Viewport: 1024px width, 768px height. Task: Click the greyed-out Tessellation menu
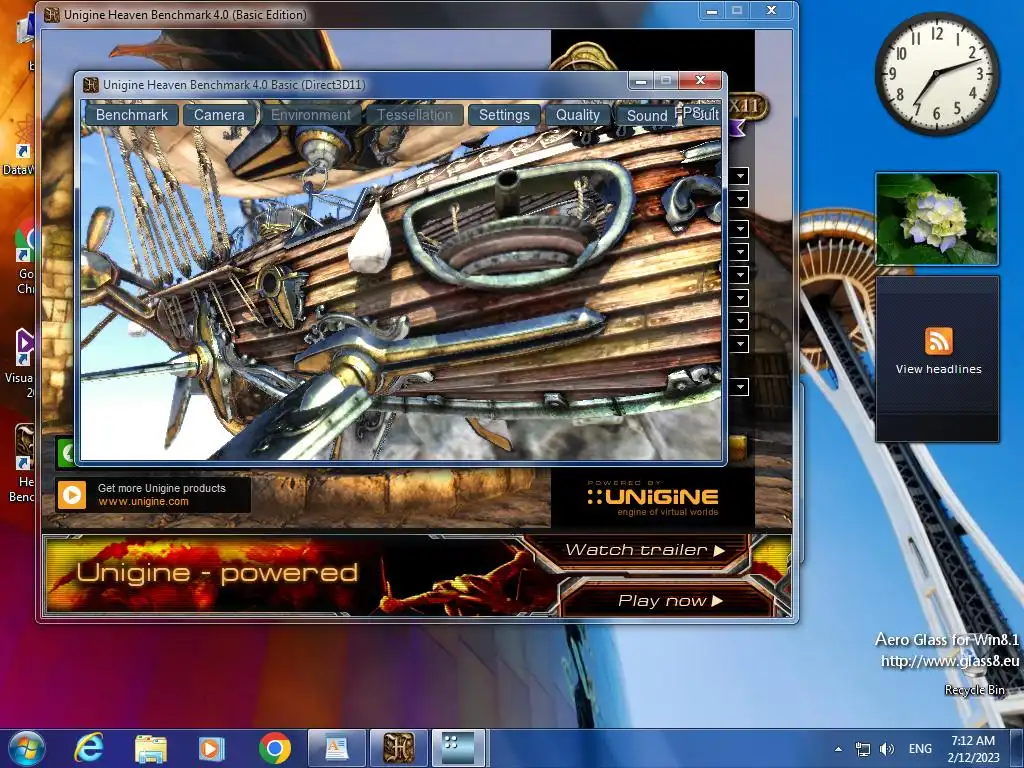point(414,115)
